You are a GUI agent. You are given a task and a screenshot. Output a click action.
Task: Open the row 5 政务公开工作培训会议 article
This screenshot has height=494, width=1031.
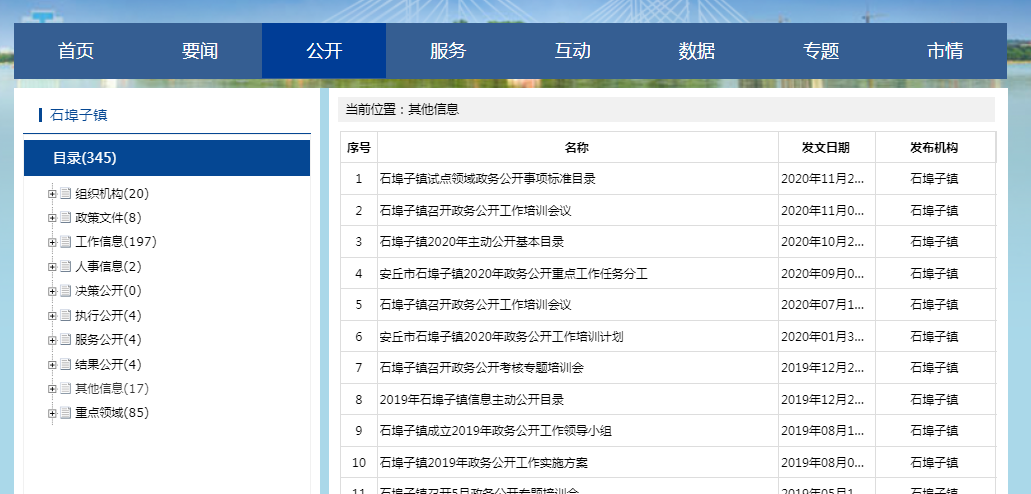(475, 305)
